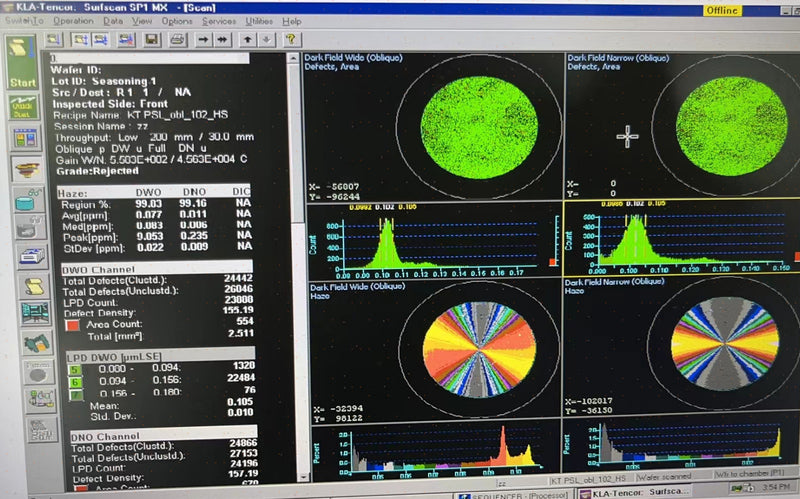
Task: Click the first toolbar recipe icon
Action: (x=54, y=39)
